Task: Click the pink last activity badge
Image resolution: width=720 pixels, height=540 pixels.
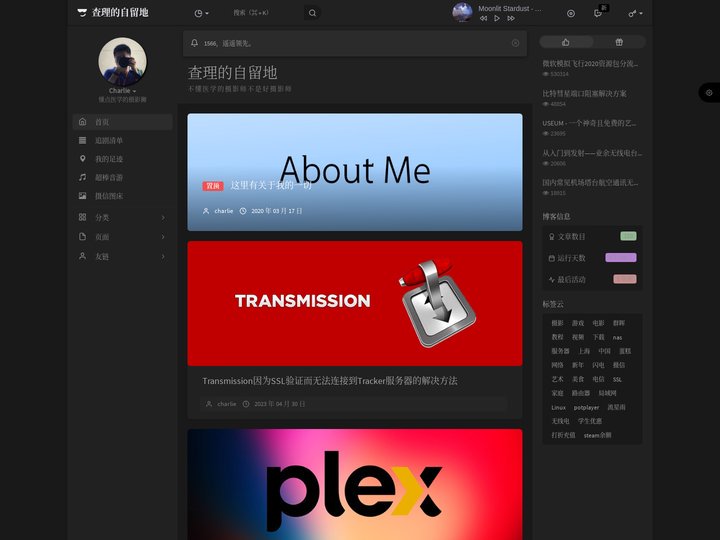Action: 625,279
